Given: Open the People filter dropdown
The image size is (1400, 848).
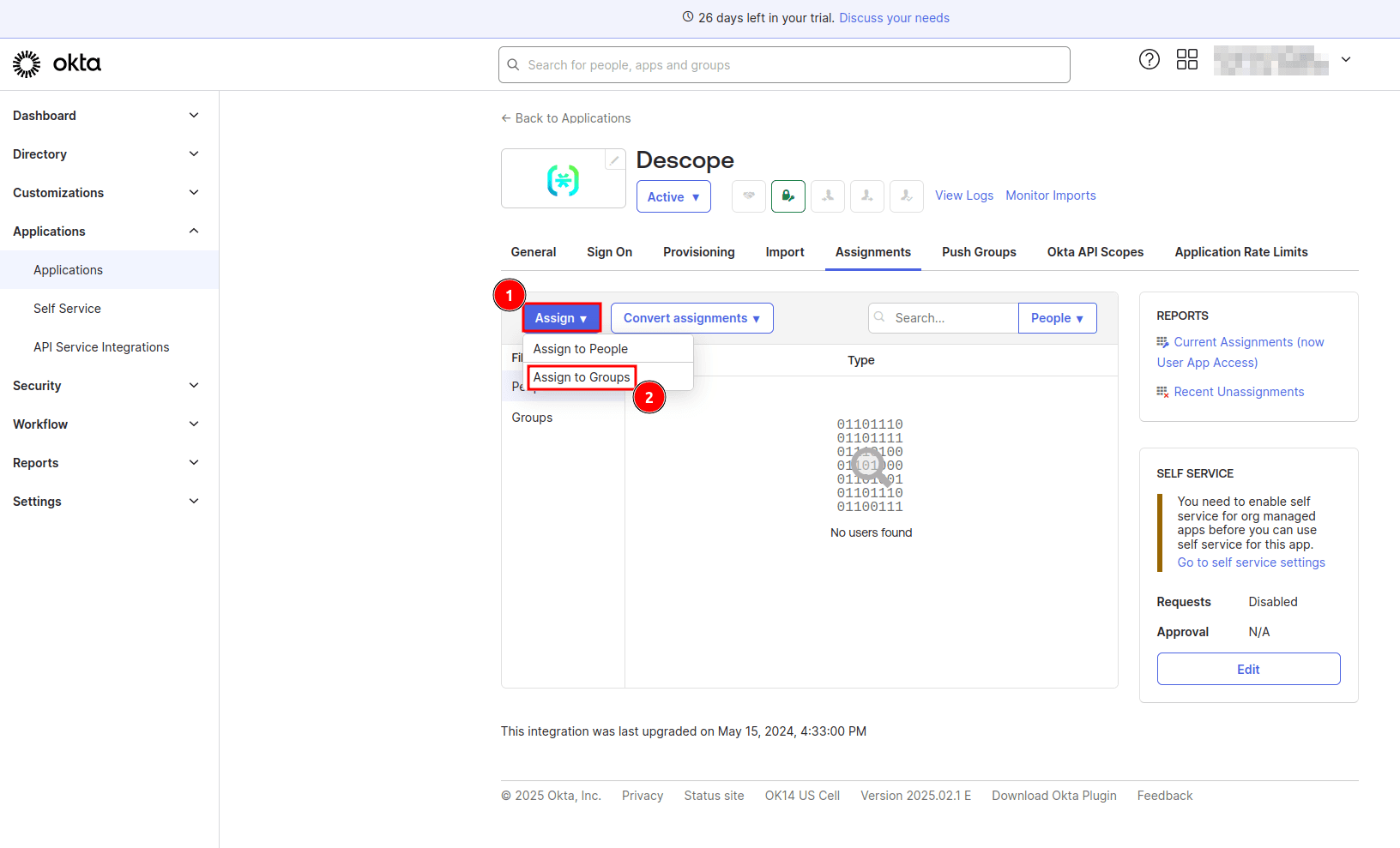Looking at the screenshot, I should [x=1057, y=317].
